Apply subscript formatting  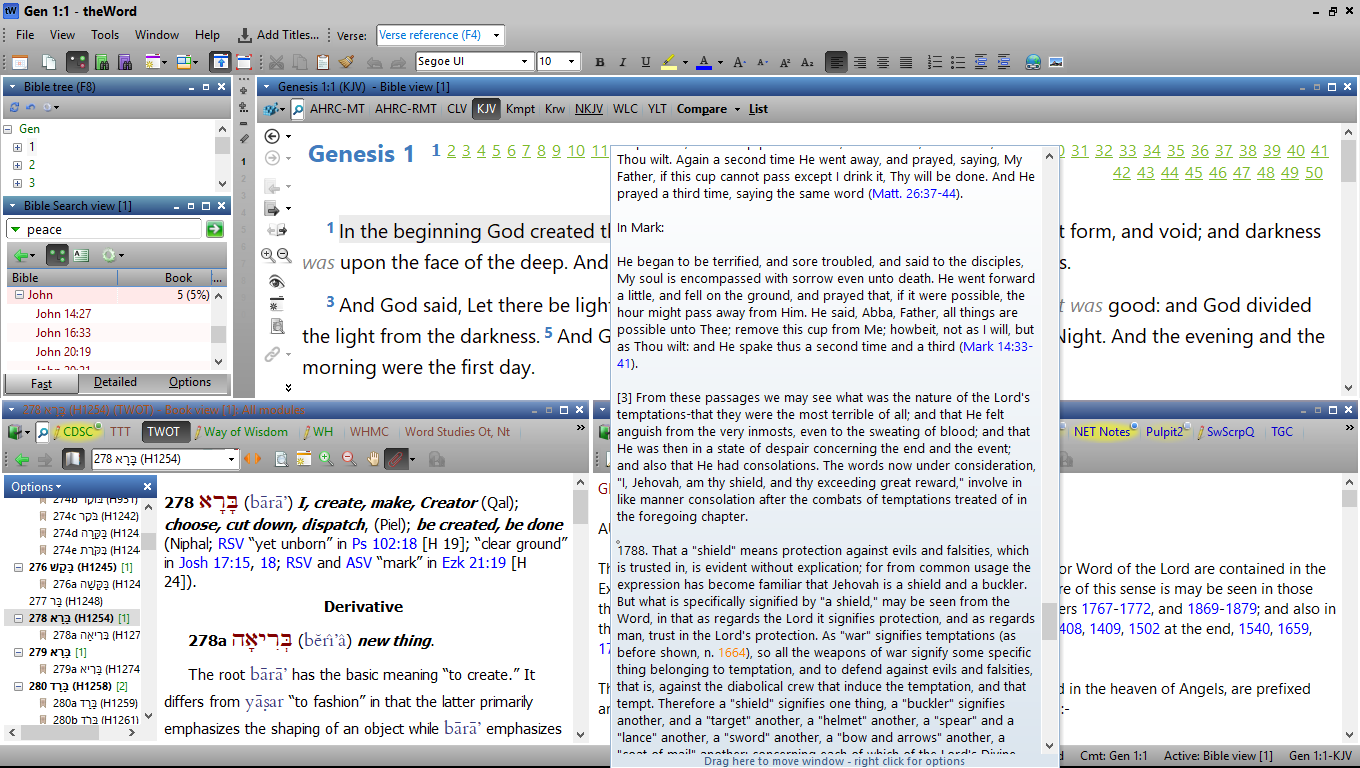[x=807, y=62]
